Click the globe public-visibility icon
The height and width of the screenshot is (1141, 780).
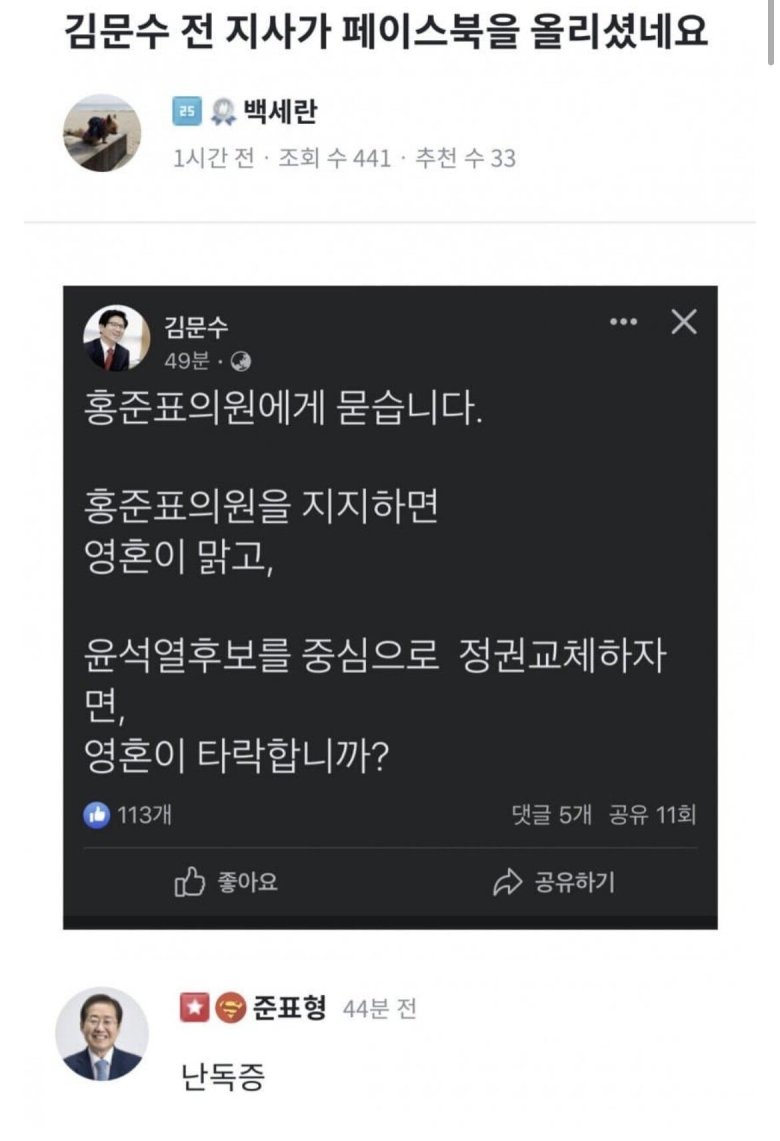241,362
